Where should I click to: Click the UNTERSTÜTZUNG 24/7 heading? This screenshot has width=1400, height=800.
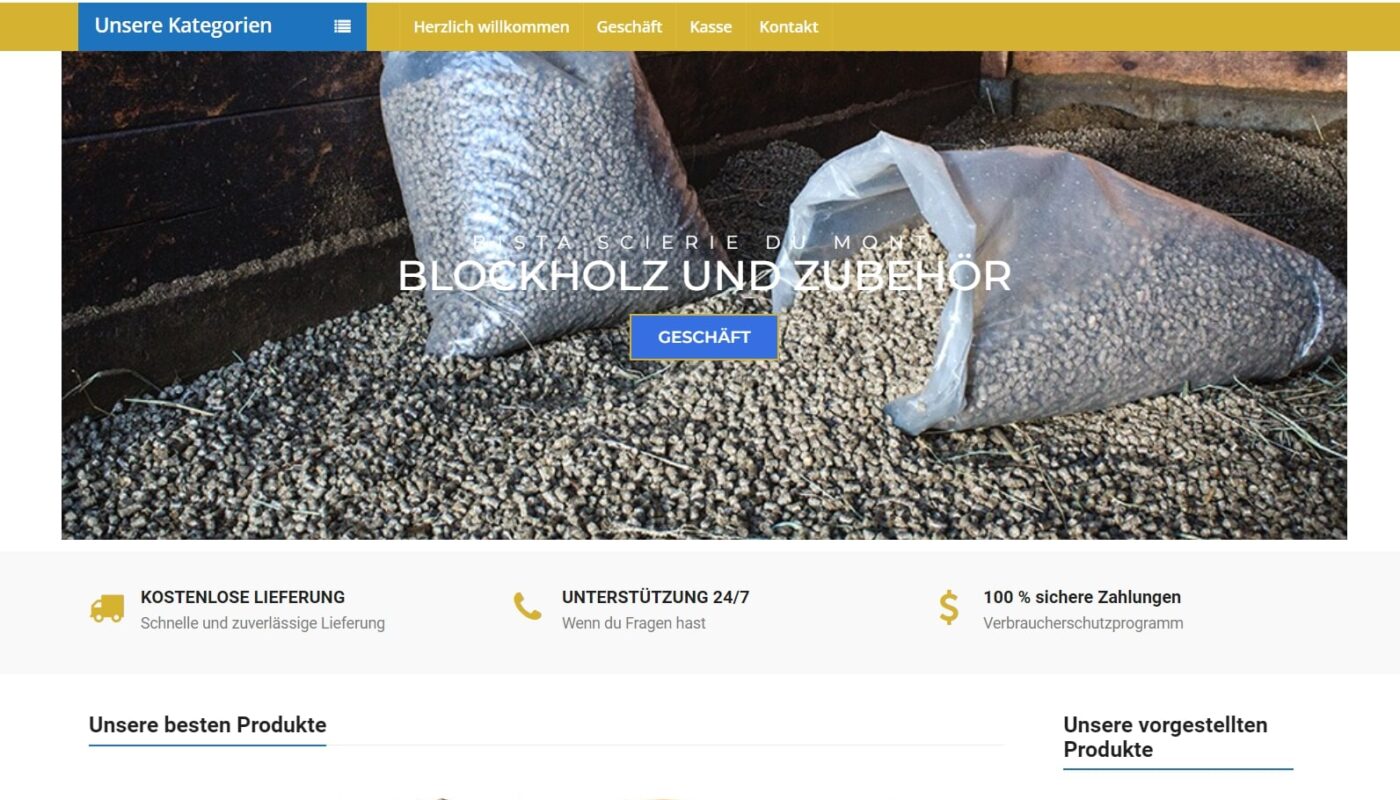click(x=655, y=597)
